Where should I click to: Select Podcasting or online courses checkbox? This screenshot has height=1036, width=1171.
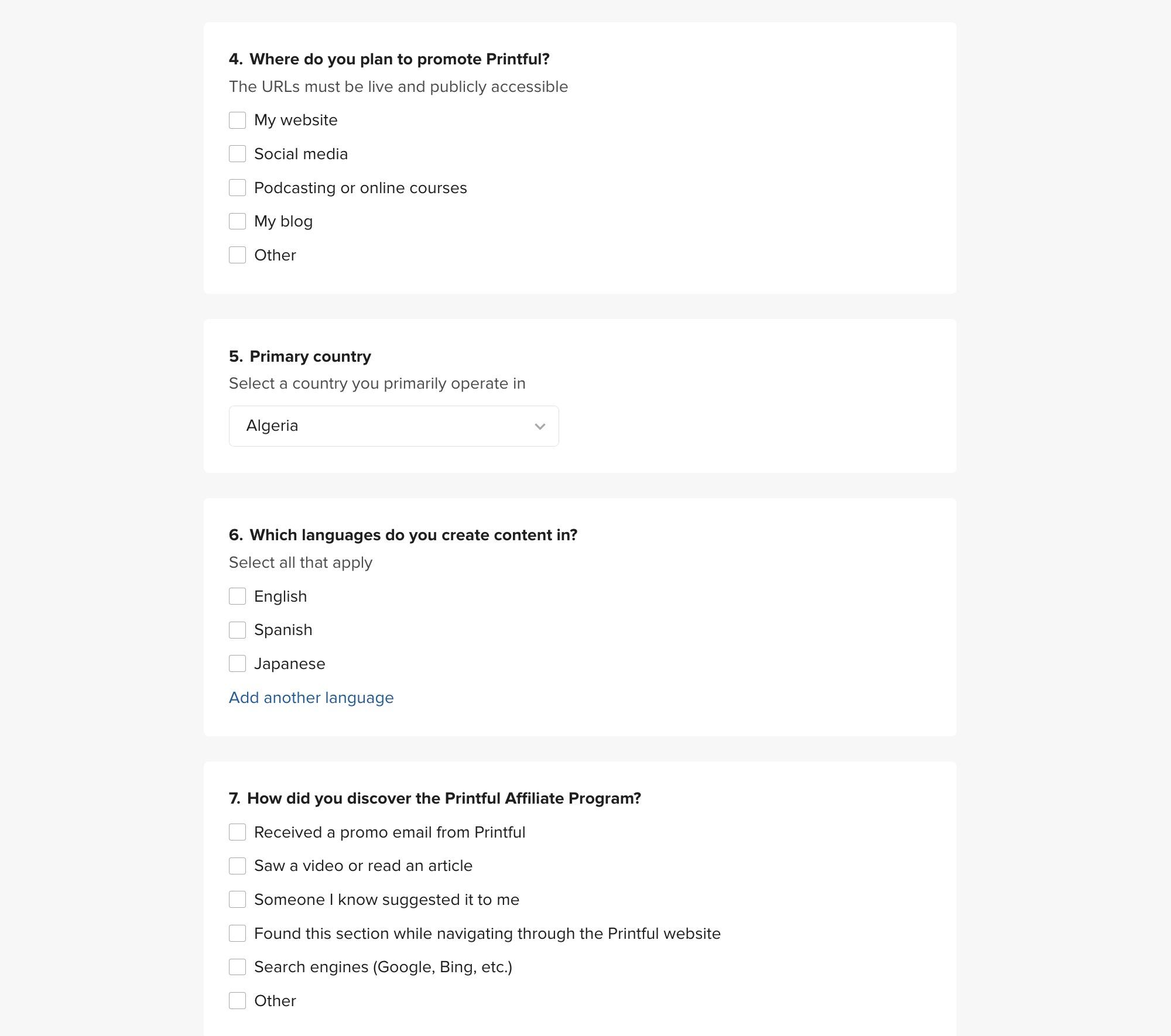[x=237, y=188]
